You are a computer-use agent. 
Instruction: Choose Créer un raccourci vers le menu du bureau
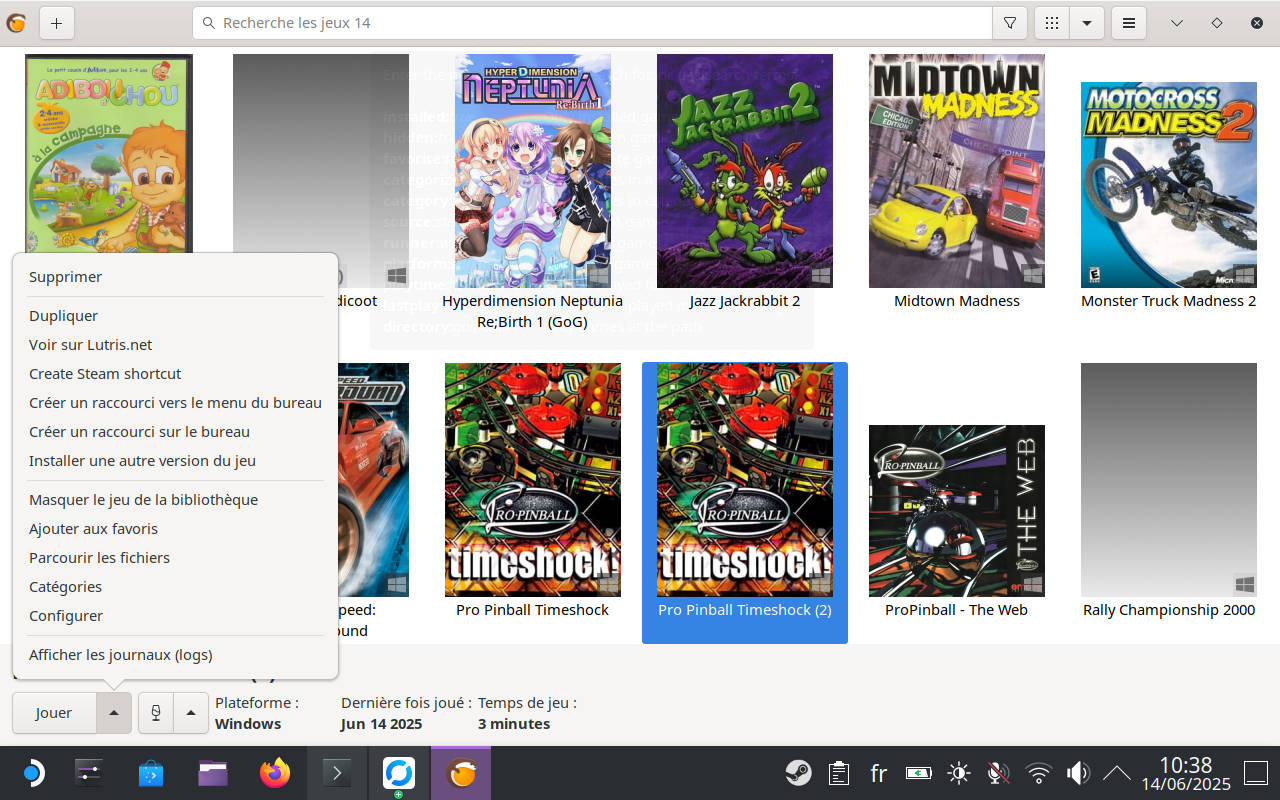(175, 403)
